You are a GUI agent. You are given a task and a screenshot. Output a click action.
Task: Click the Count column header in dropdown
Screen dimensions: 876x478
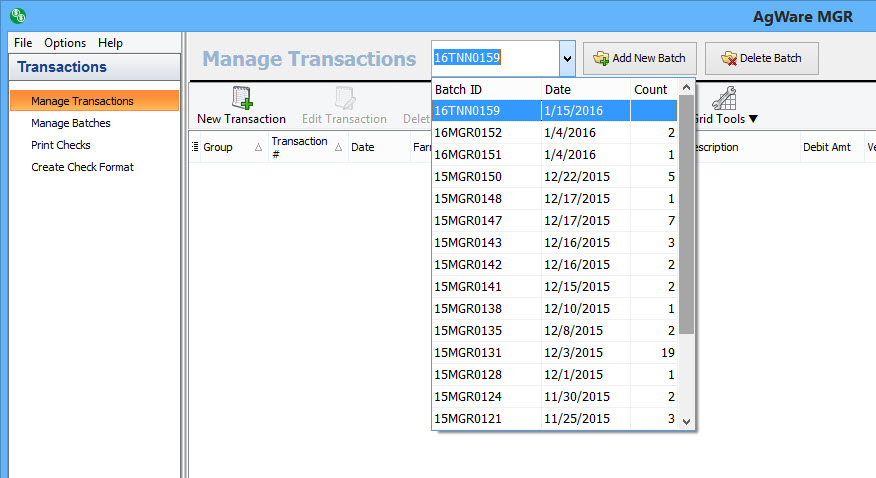pyautogui.click(x=651, y=90)
